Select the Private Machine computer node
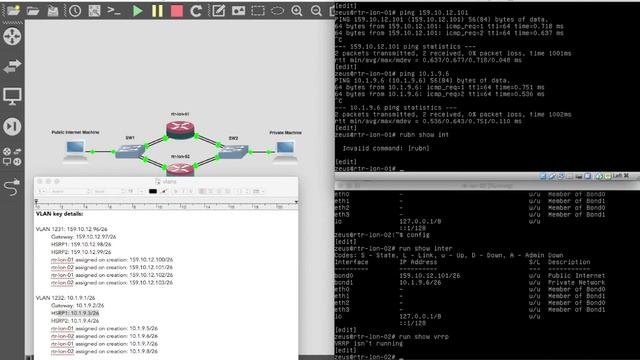640x360 pixels. pyautogui.click(x=285, y=151)
